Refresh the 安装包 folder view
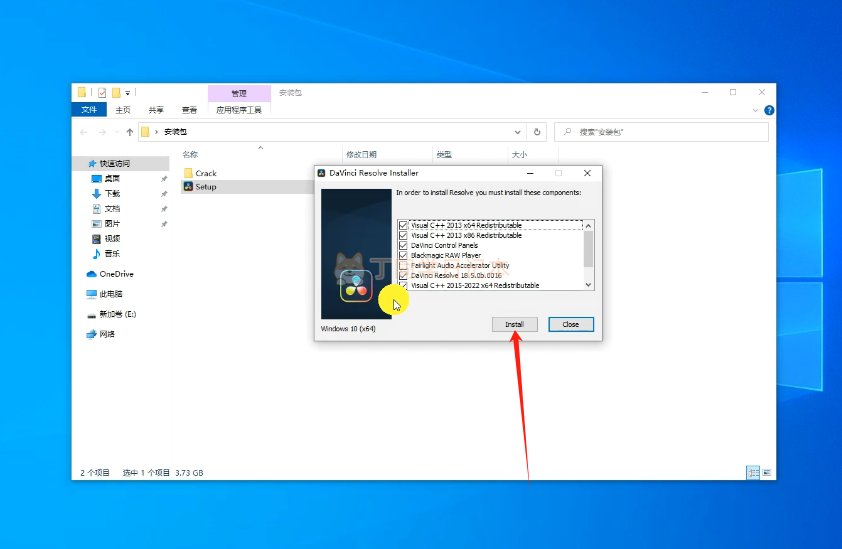This screenshot has height=549, width=842. 536,132
